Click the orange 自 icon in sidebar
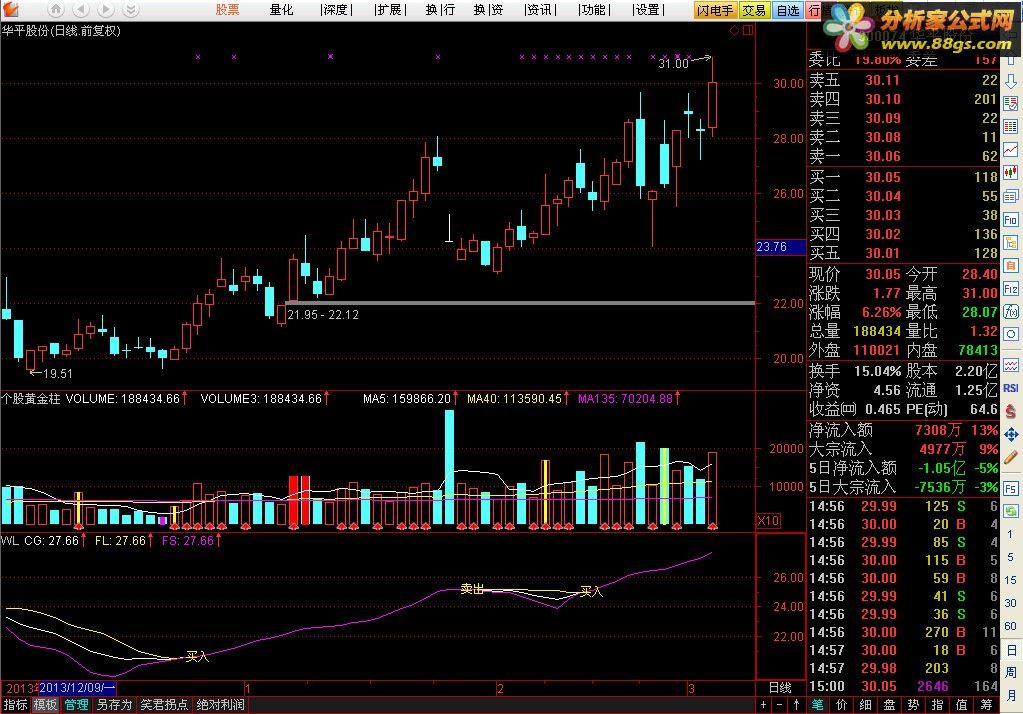The width and height of the screenshot is (1023, 714). (1011, 266)
